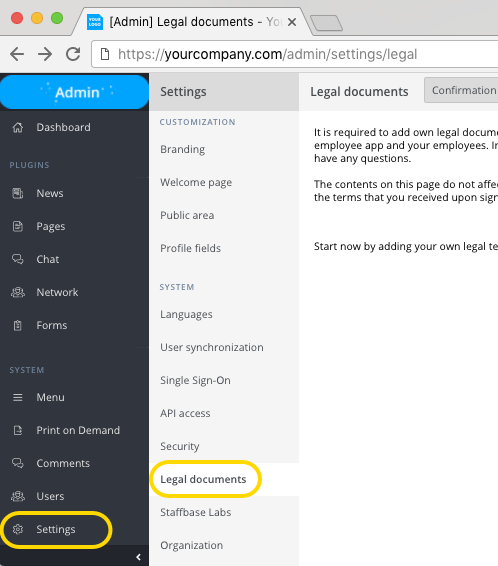
Task: Click the Legal documents page heading
Action: (359, 92)
